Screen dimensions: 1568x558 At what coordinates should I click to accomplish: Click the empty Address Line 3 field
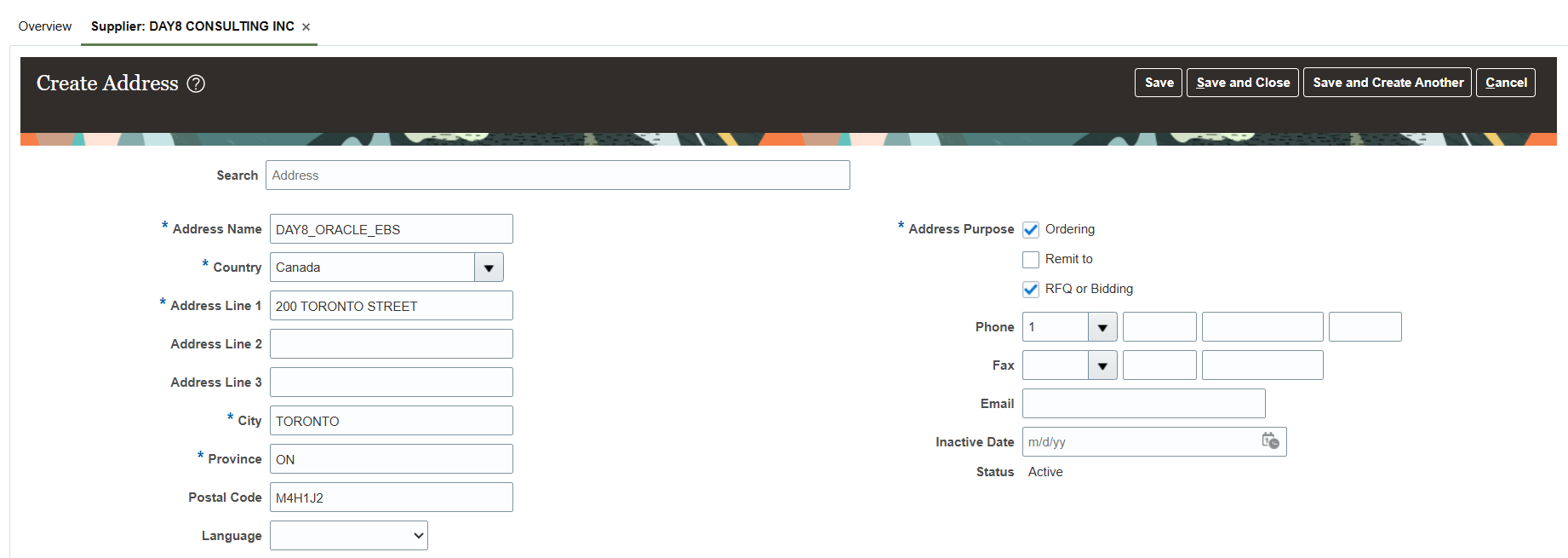[x=392, y=383]
